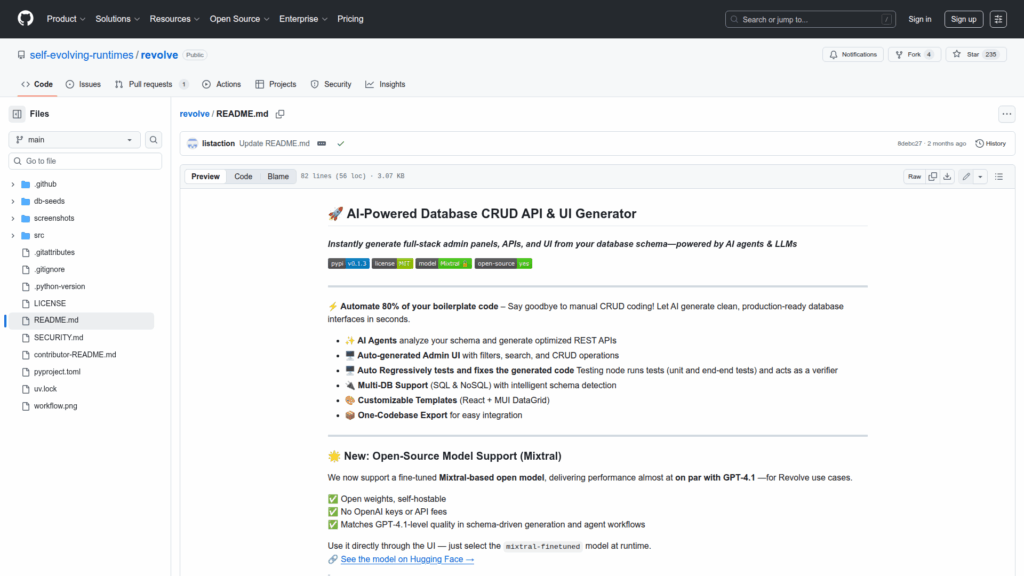Edit the README file with pencil icon
1024x576 pixels.
tap(966, 176)
